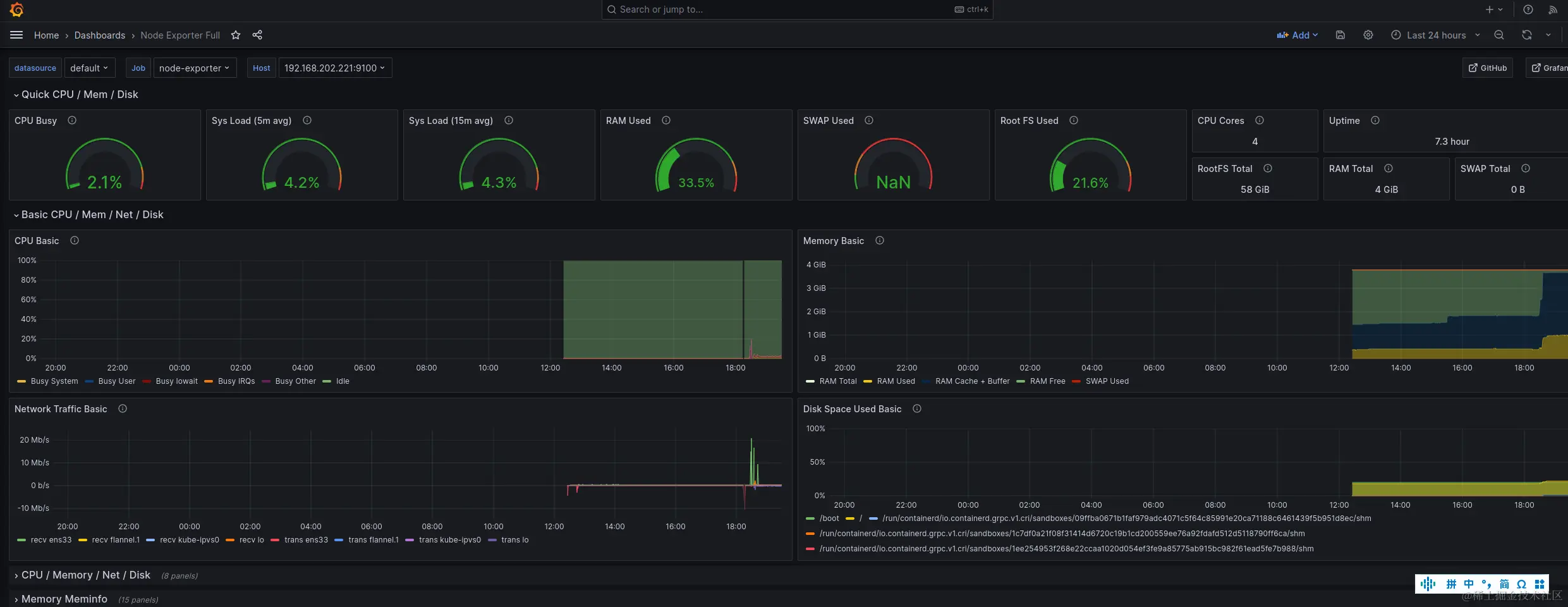Screen dimensions: 1568x607
Task: Show CPU Busy panel info icon
Action: [x=72, y=120]
